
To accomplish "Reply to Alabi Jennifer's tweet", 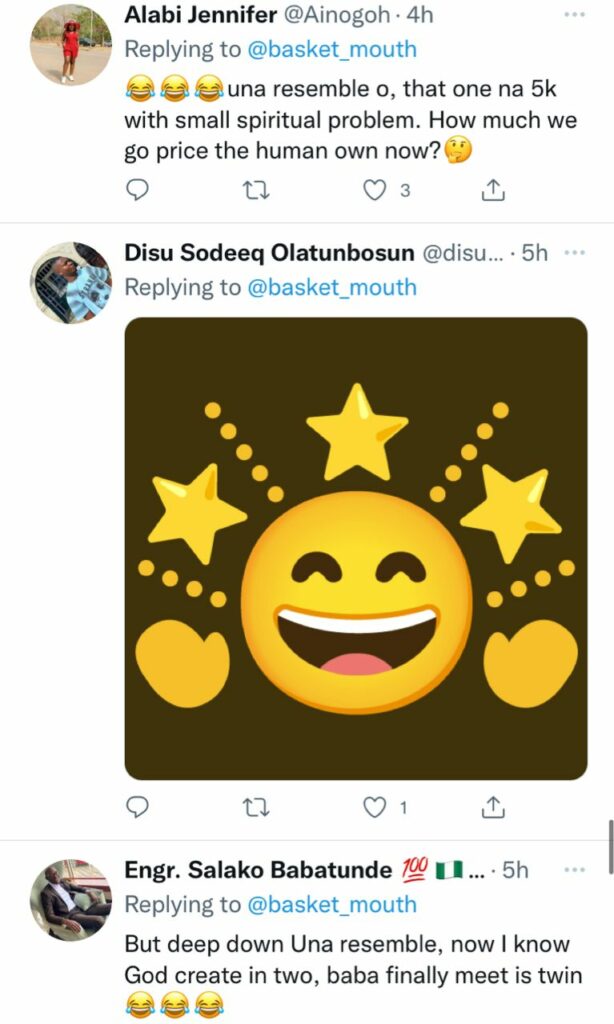I will (137, 190).
